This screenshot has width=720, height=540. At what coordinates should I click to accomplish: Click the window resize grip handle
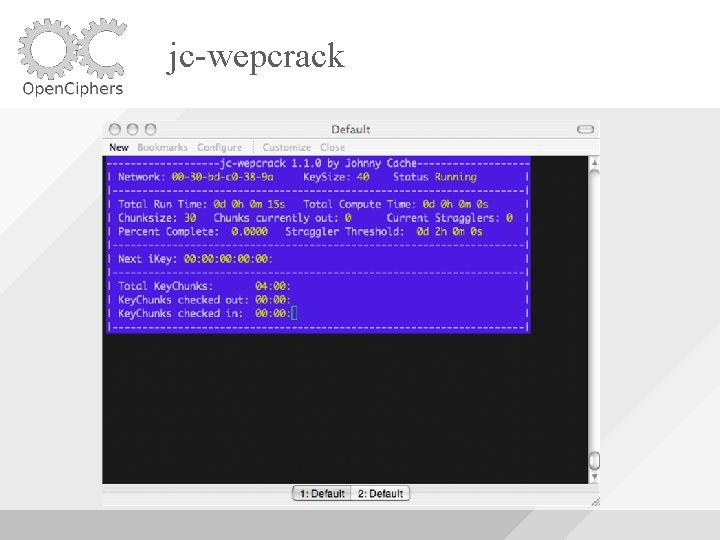pos(596,502)
